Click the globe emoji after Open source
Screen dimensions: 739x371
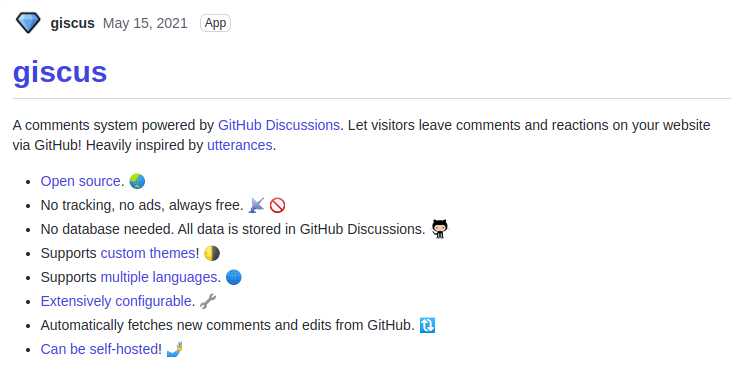coord(137,181)
